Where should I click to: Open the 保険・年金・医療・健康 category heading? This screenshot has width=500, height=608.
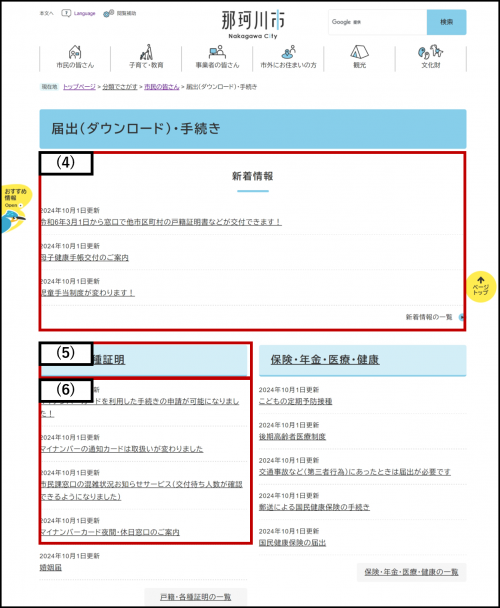pyautogui.click(x=325, y=360)
